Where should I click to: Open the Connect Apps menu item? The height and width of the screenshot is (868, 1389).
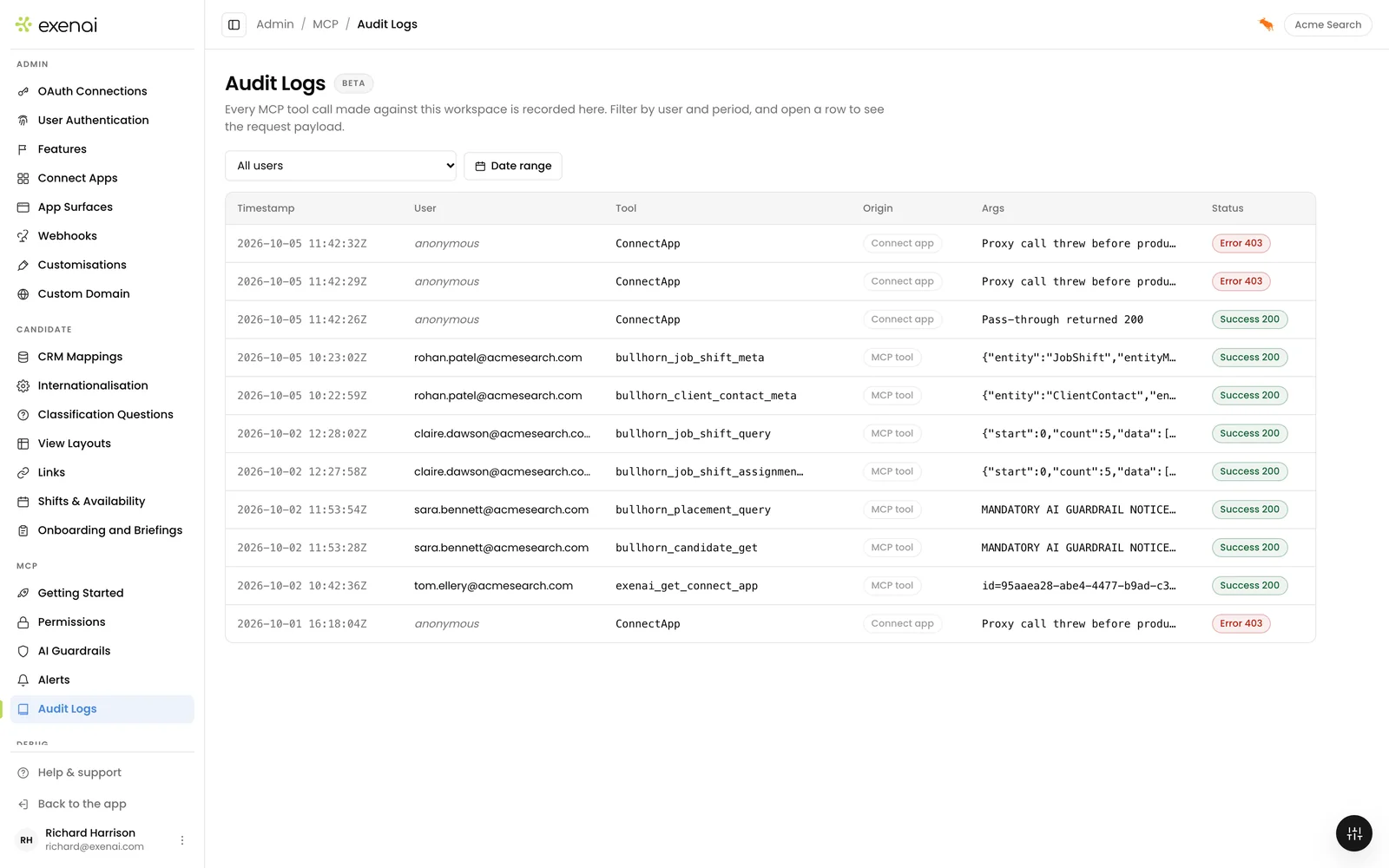tap(102, 178)
